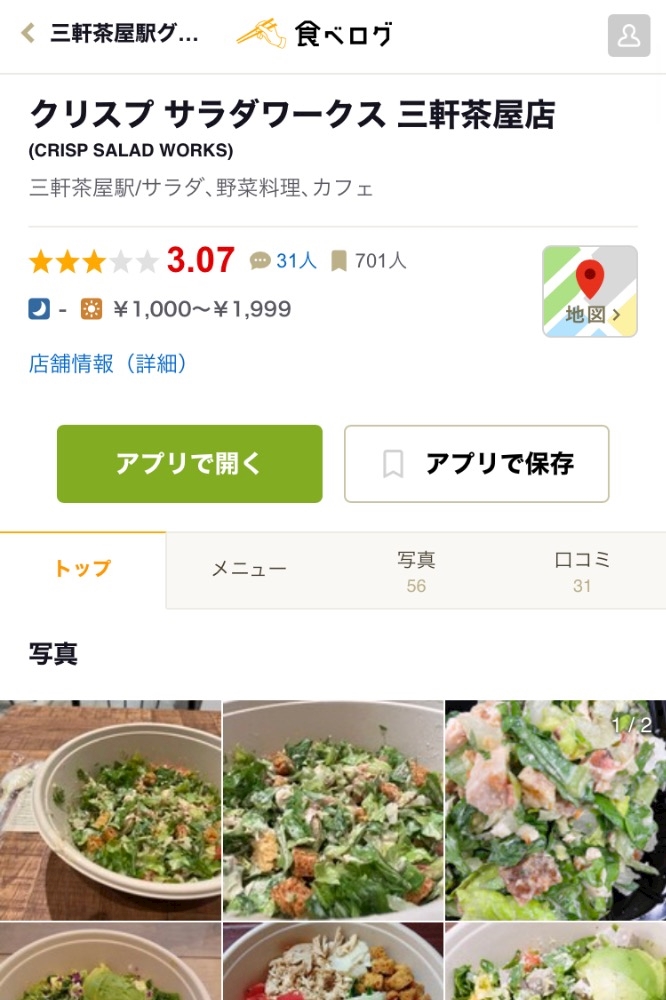
Task: Open the middle Caesar salad photo
Action: point(333,810)
